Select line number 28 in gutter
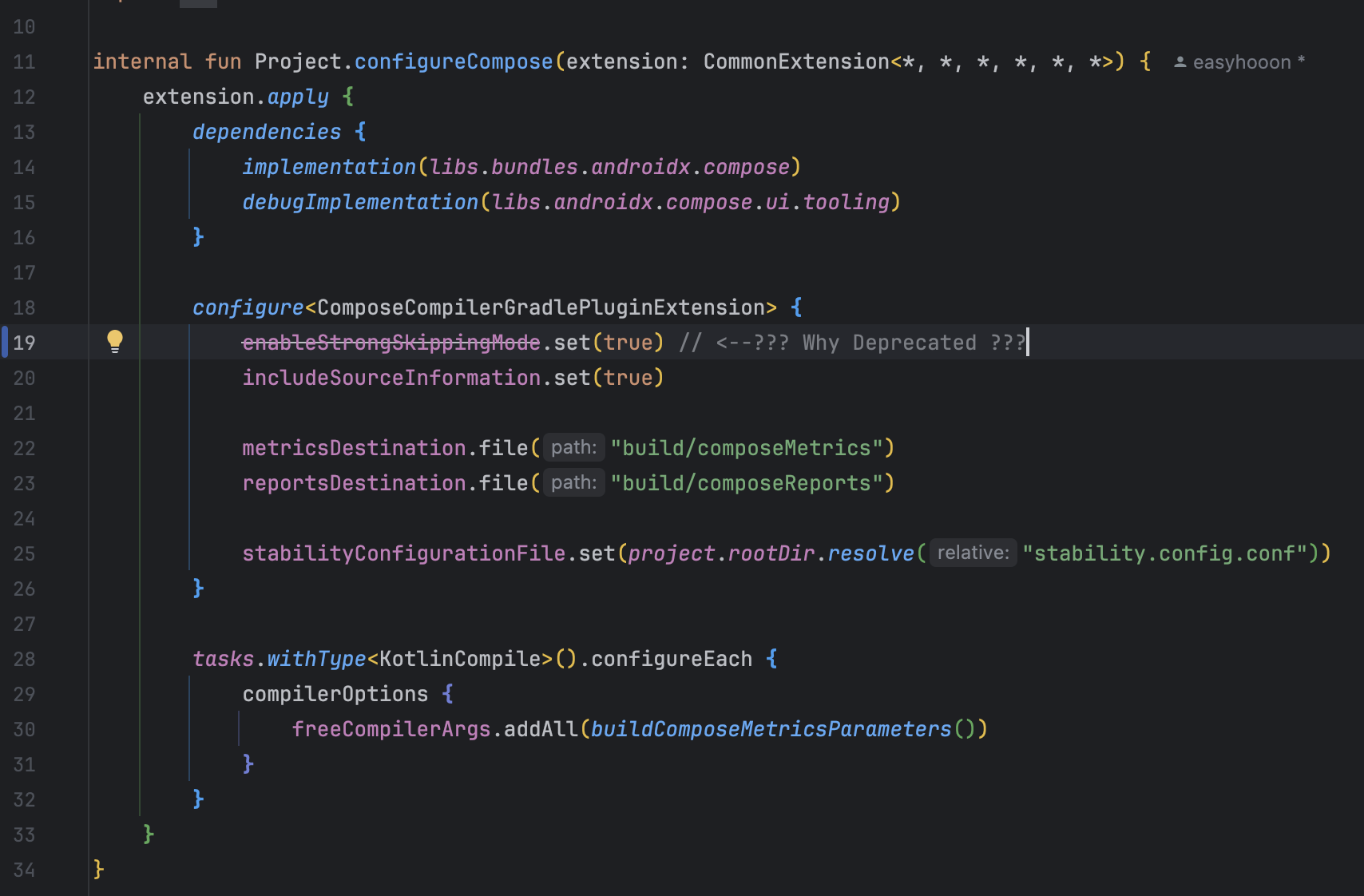This screenshot has width=1364, height=896. click(x=24, y=659)
